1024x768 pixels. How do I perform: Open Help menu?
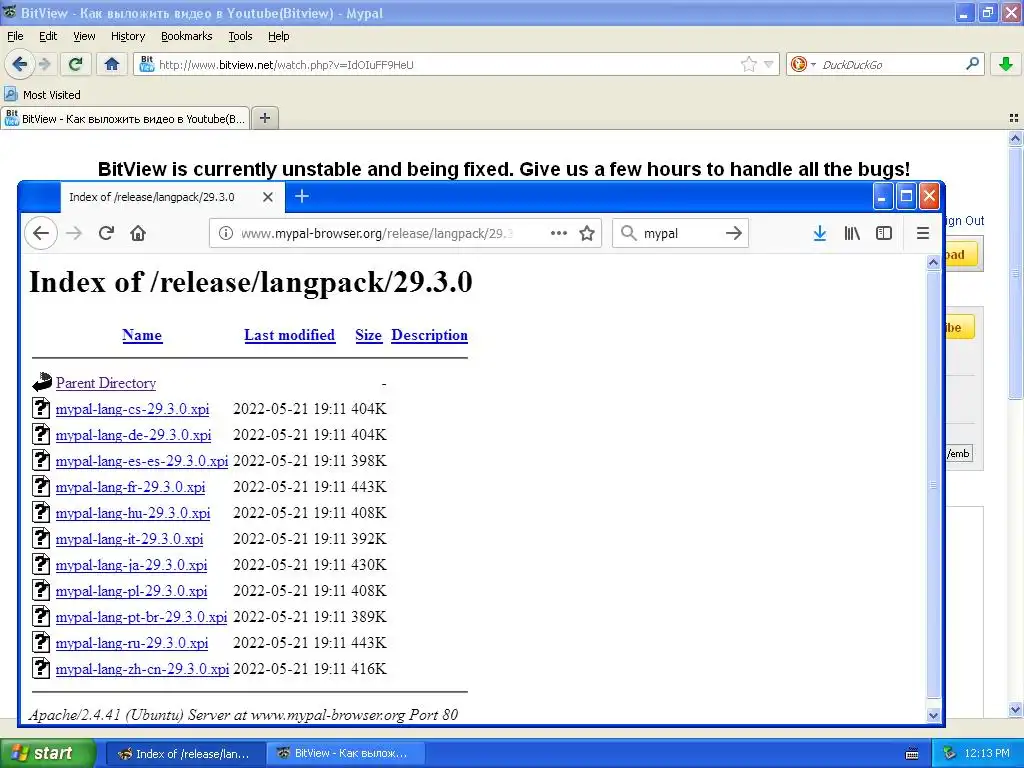(x=279, y=37)
